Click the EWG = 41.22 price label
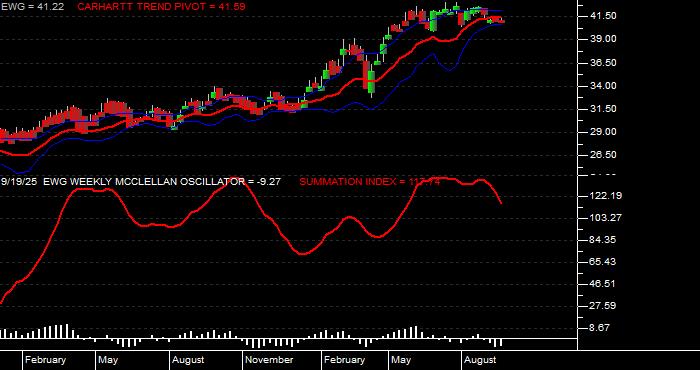The width and height of the screenshot is (700, 370). pyautogui.click(x=32, y=7)
